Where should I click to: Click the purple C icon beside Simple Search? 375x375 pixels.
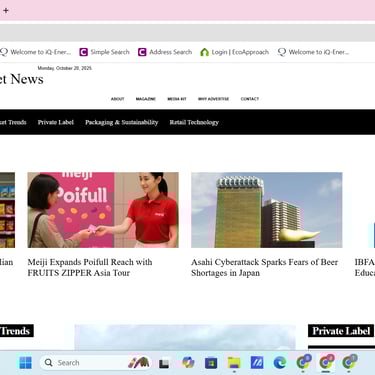click(x=83, y=52)
